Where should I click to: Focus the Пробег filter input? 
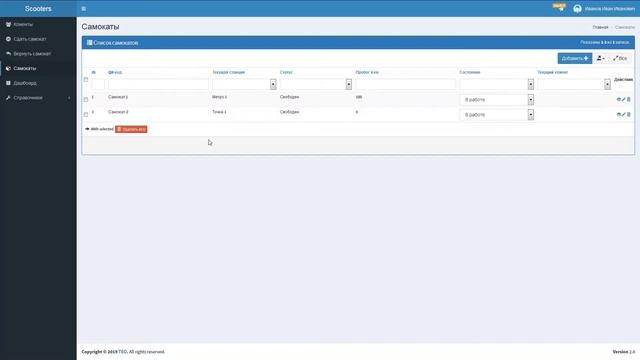coord(405,84)
